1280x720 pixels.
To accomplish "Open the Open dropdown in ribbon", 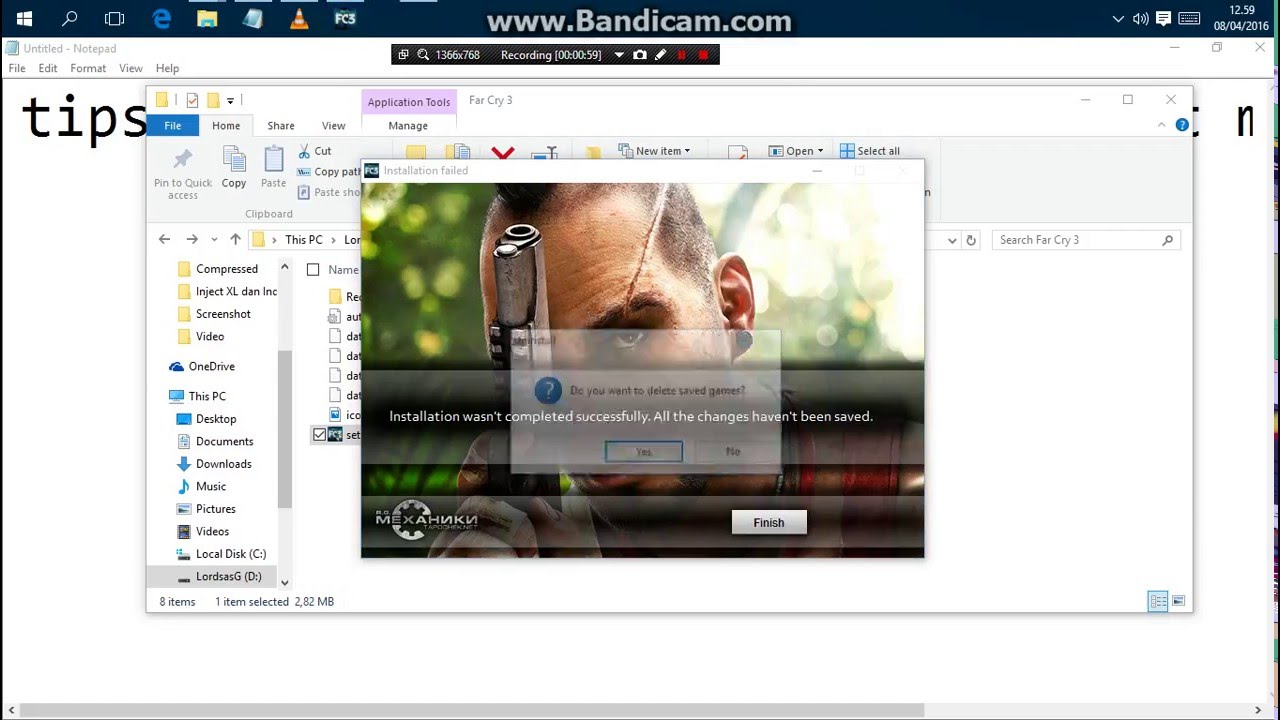I will click(796, 151).
